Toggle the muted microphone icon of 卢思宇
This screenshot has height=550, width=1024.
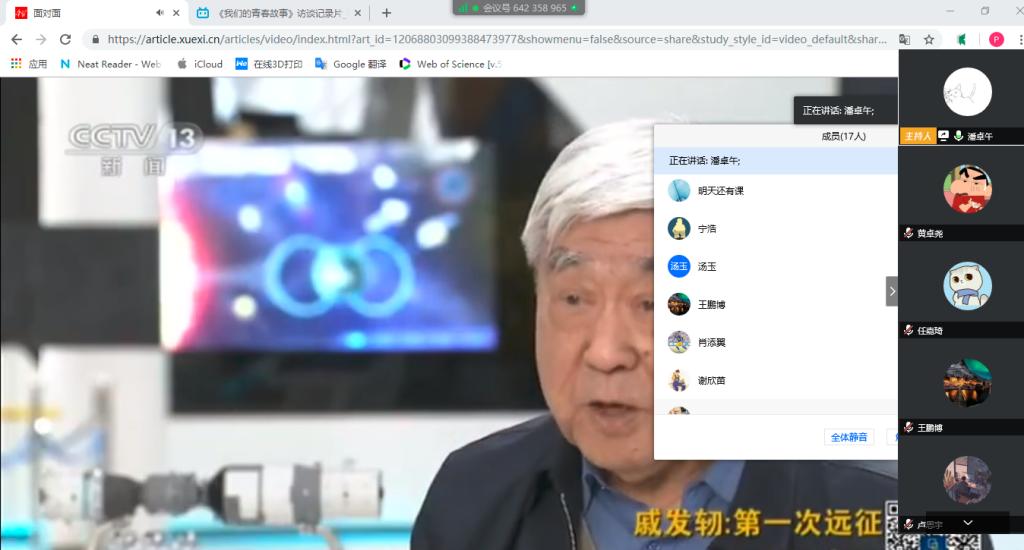coord(908,524)
